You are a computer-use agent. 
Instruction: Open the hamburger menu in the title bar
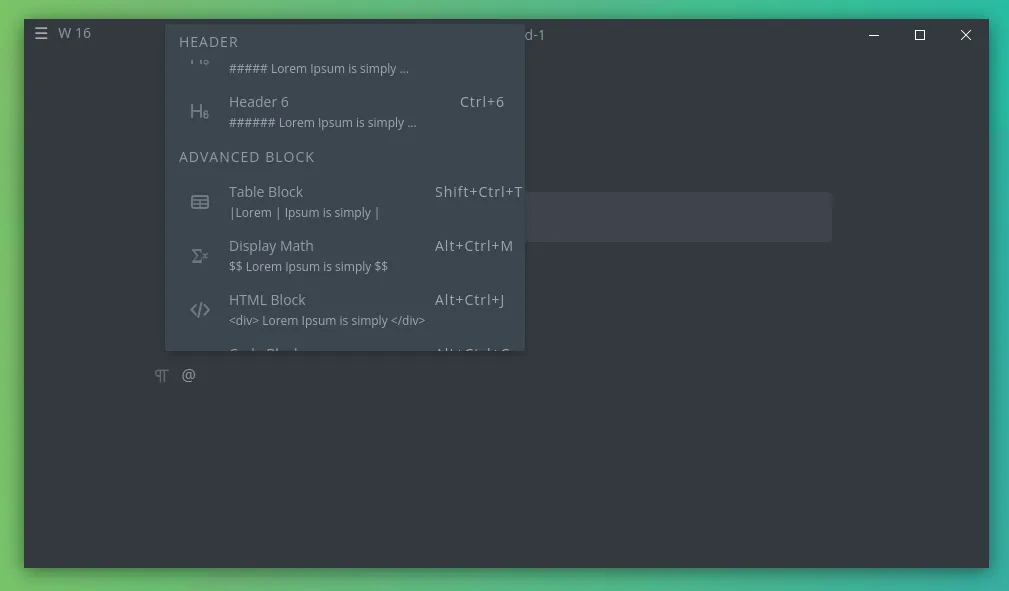click(x=41, y=32)
